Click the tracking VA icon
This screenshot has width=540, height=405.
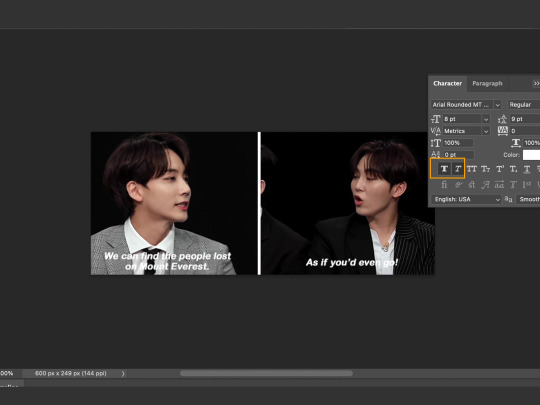point(503,131)
